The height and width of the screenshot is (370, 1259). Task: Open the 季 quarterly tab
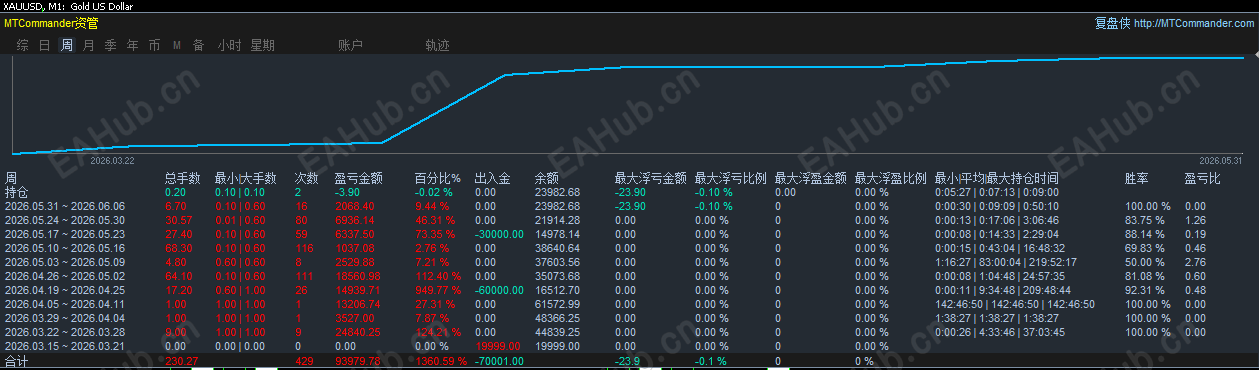click(x=110, y=45)
